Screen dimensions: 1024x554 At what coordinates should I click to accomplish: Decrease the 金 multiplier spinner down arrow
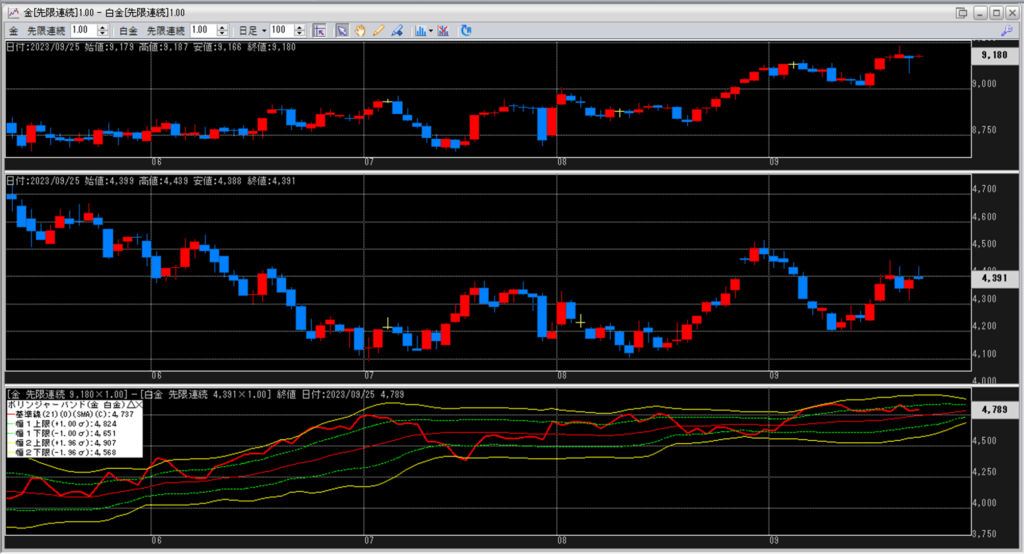(x=103, y=34)
